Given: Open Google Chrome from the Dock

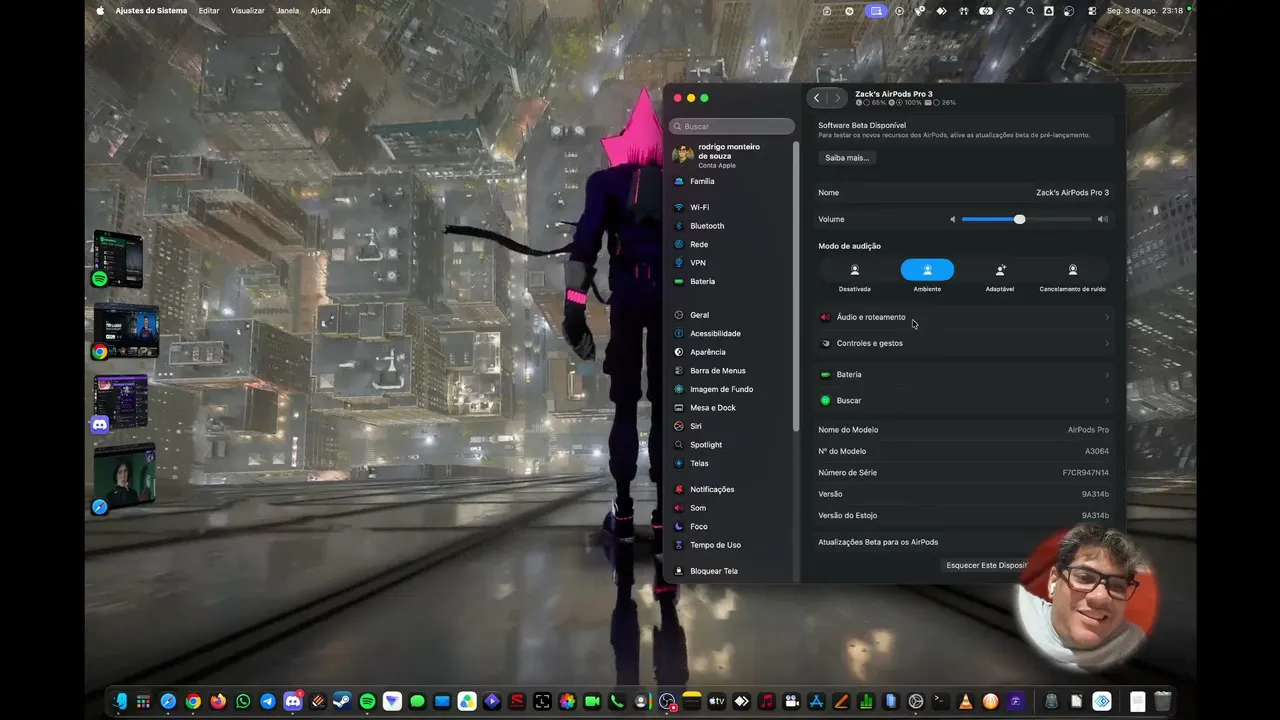Looking at the screenshot, I should tap(193, 702).
